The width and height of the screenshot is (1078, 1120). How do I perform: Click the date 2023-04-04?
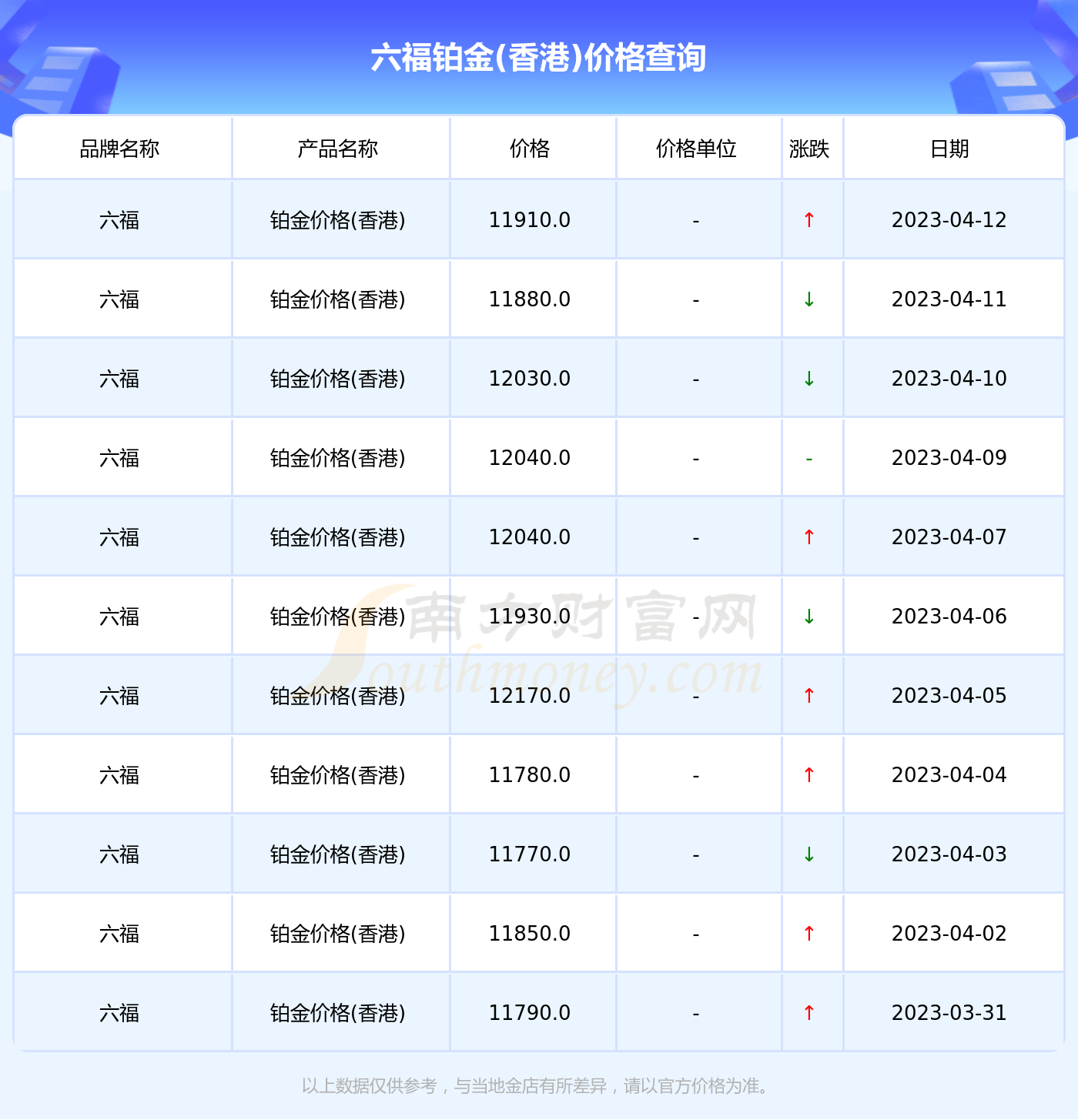click(949, 775)
